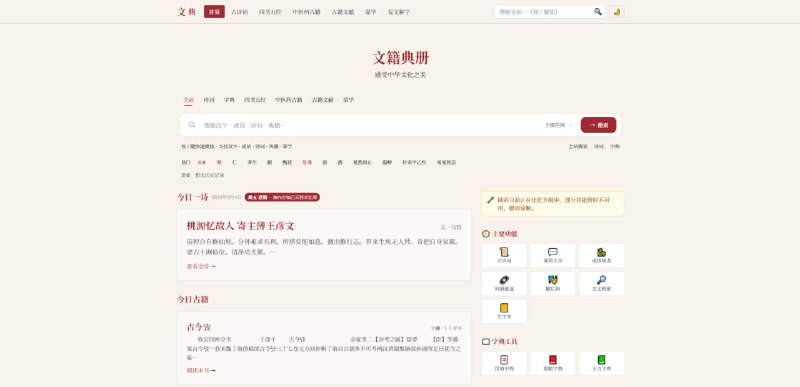The width and height of the screenshot is (800, 387).
Task: Select the 字典 search category tab
Action: pos(229,100)
